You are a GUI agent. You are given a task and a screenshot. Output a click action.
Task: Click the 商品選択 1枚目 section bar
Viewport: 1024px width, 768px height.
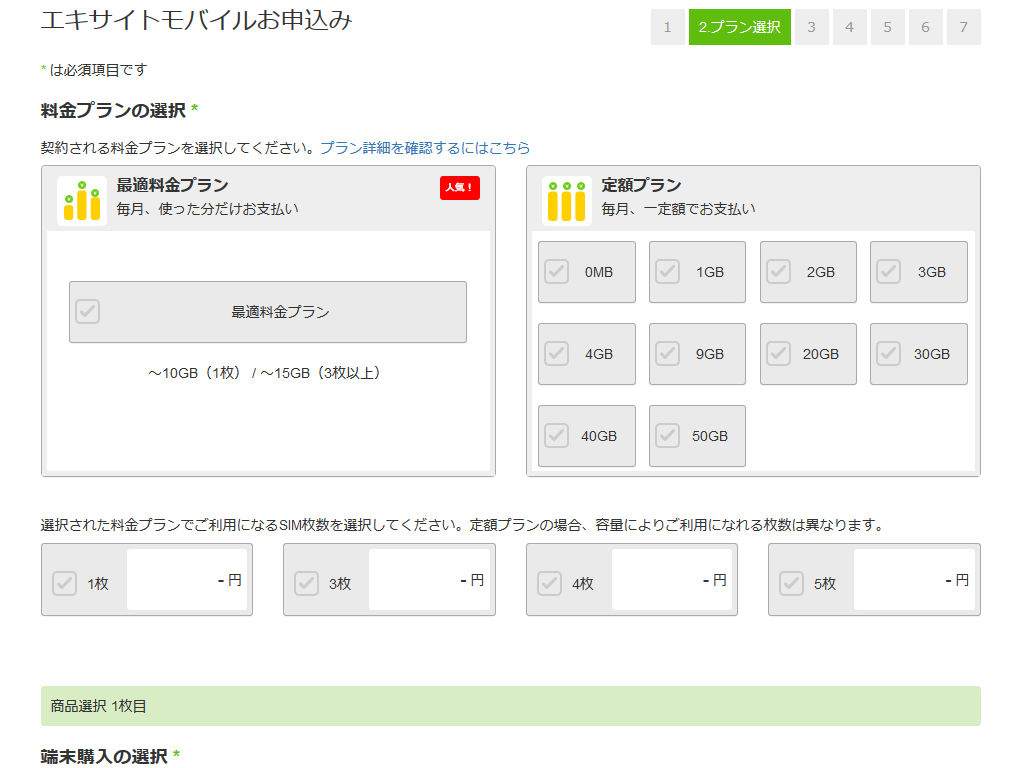click(511, 706)
